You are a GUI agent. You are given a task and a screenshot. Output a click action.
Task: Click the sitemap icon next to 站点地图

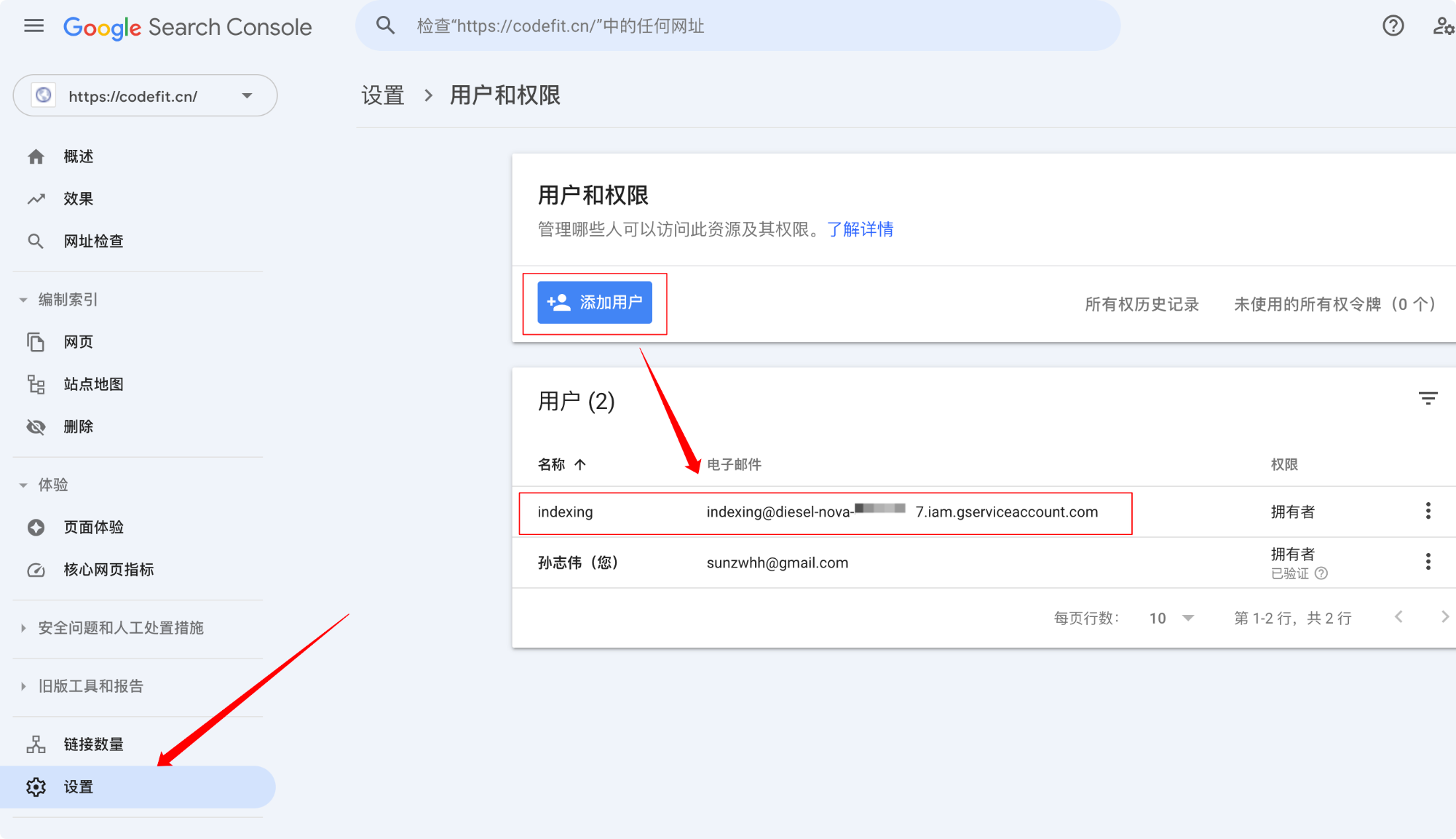[x=36, y=384]
